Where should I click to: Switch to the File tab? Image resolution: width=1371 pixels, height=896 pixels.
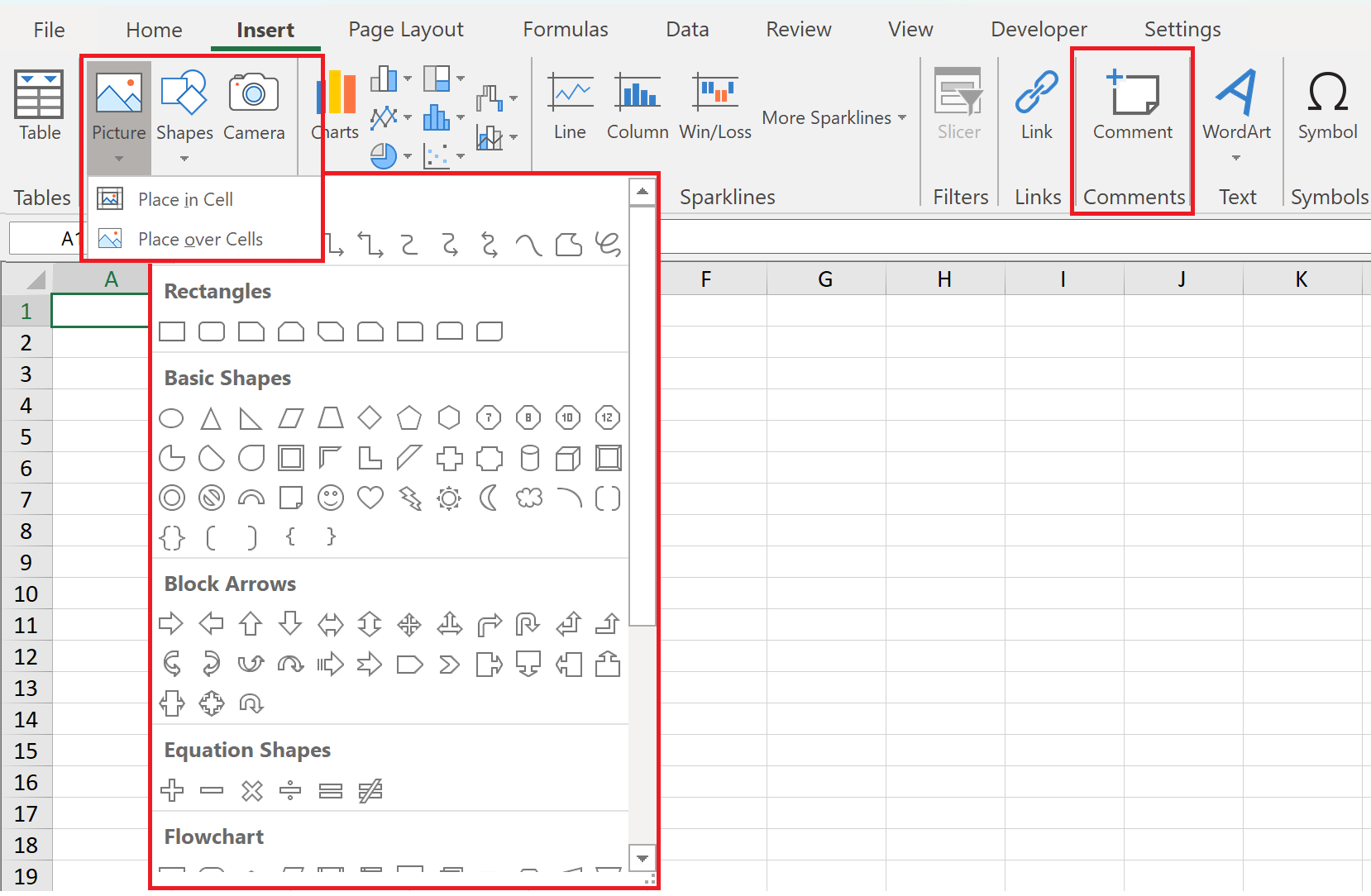pos(49,30)
